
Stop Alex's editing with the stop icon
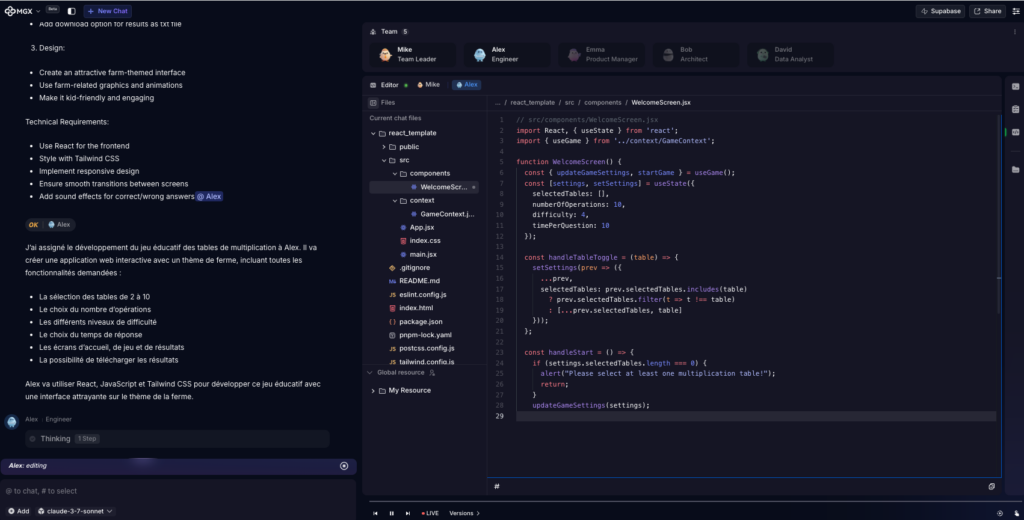click(344, 466)
